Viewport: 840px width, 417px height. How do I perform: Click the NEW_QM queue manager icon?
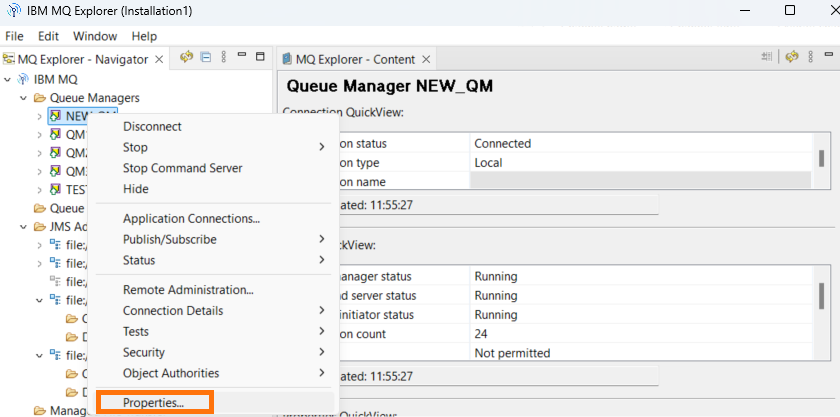click(x=55, y=116)
